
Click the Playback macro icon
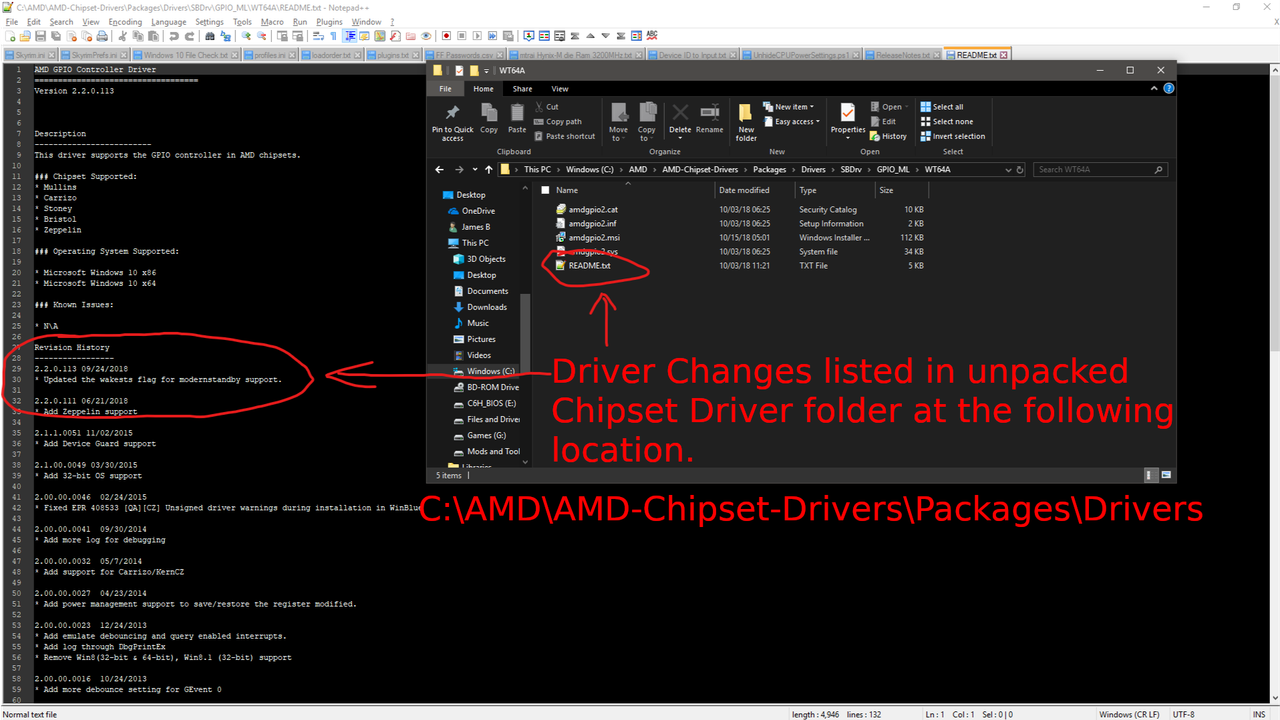point(477,36)
